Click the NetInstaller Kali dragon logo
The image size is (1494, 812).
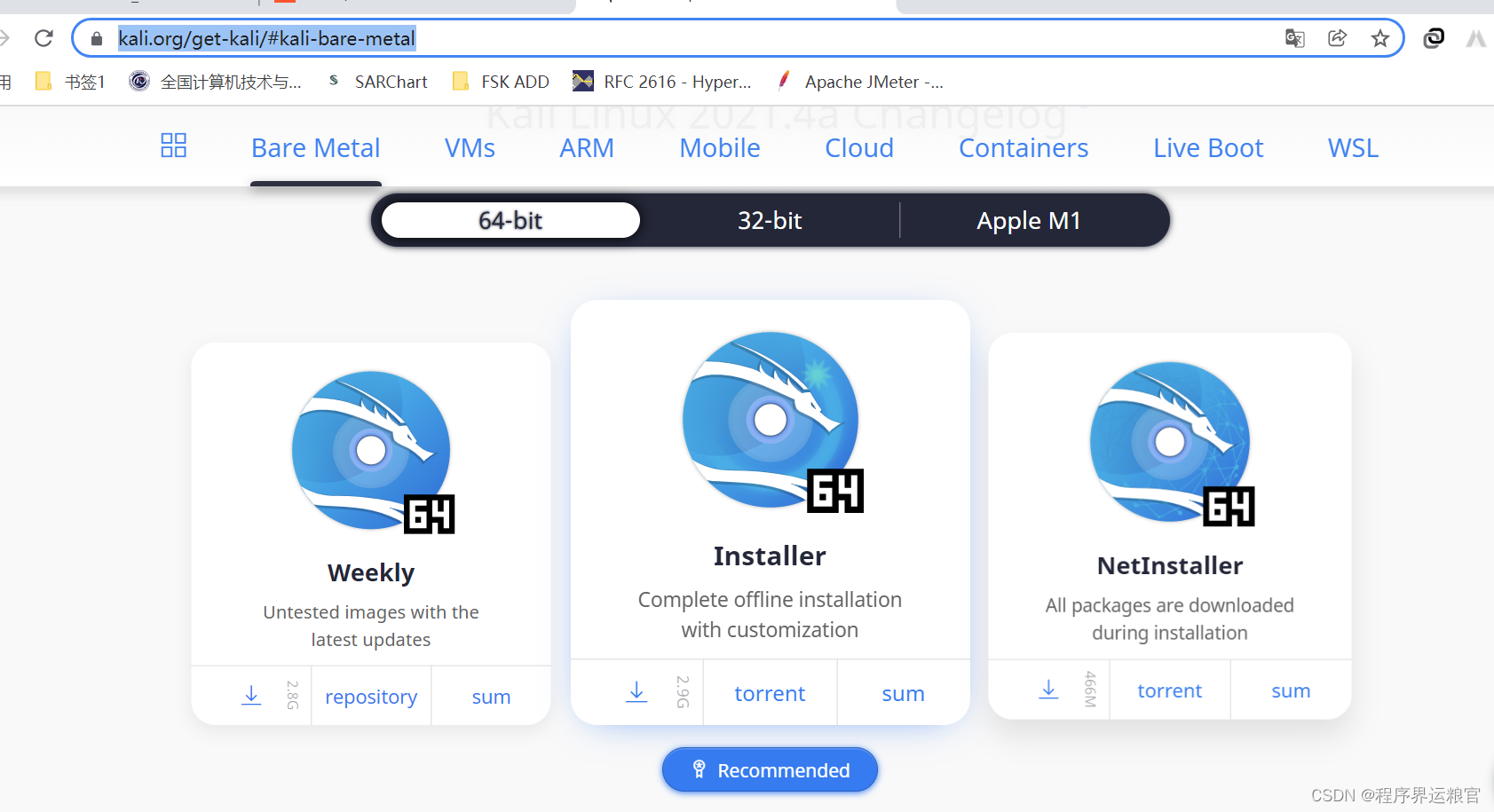tap(1172, 444)
